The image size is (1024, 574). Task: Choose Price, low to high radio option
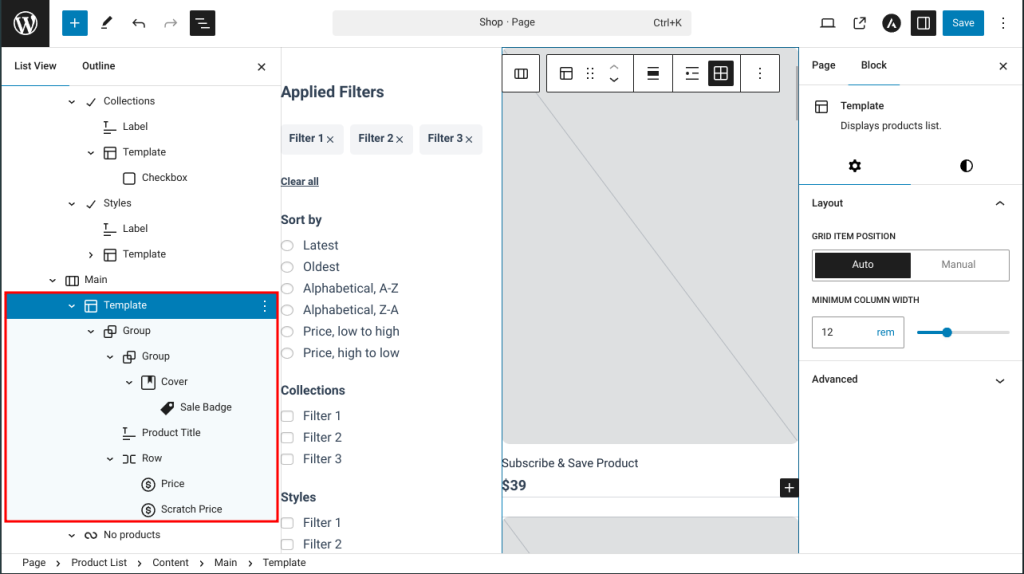[x=287, y=331]
